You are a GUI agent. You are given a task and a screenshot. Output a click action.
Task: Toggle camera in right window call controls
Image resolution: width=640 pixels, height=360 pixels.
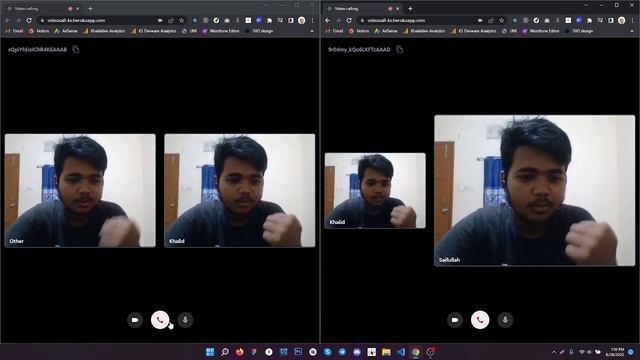coord(455,320)
